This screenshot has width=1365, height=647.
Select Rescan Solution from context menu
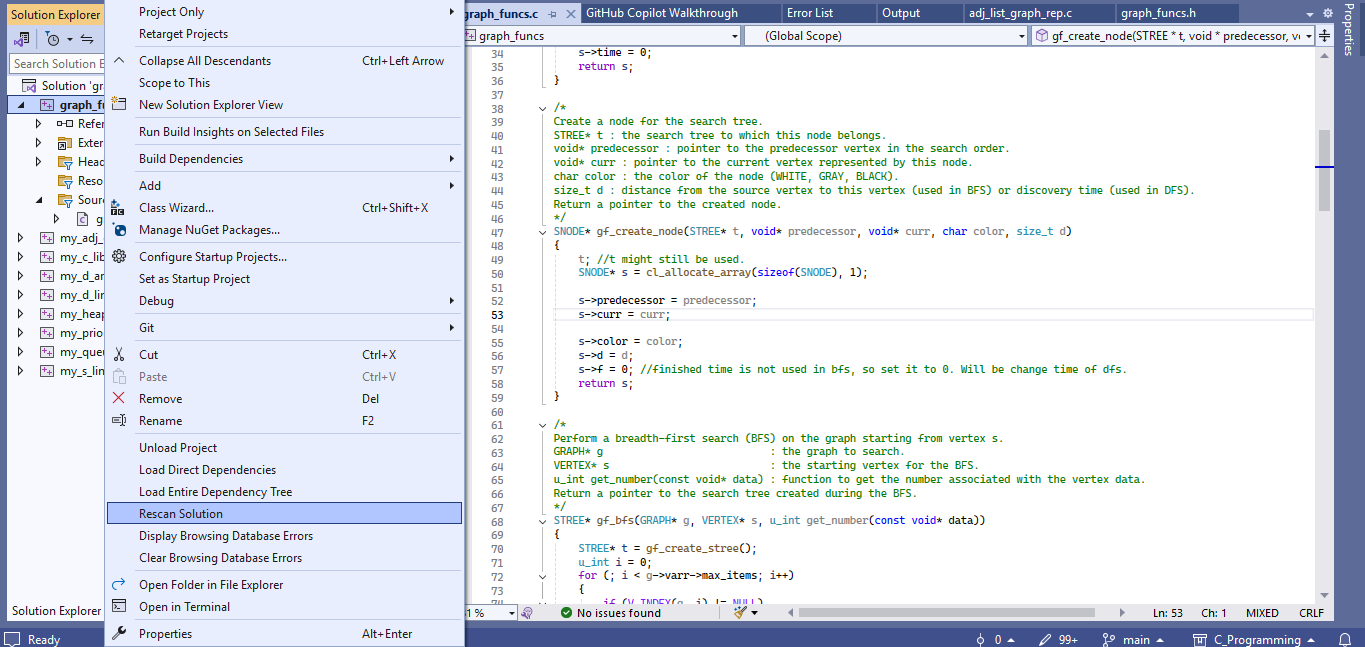tap(284, 514)
